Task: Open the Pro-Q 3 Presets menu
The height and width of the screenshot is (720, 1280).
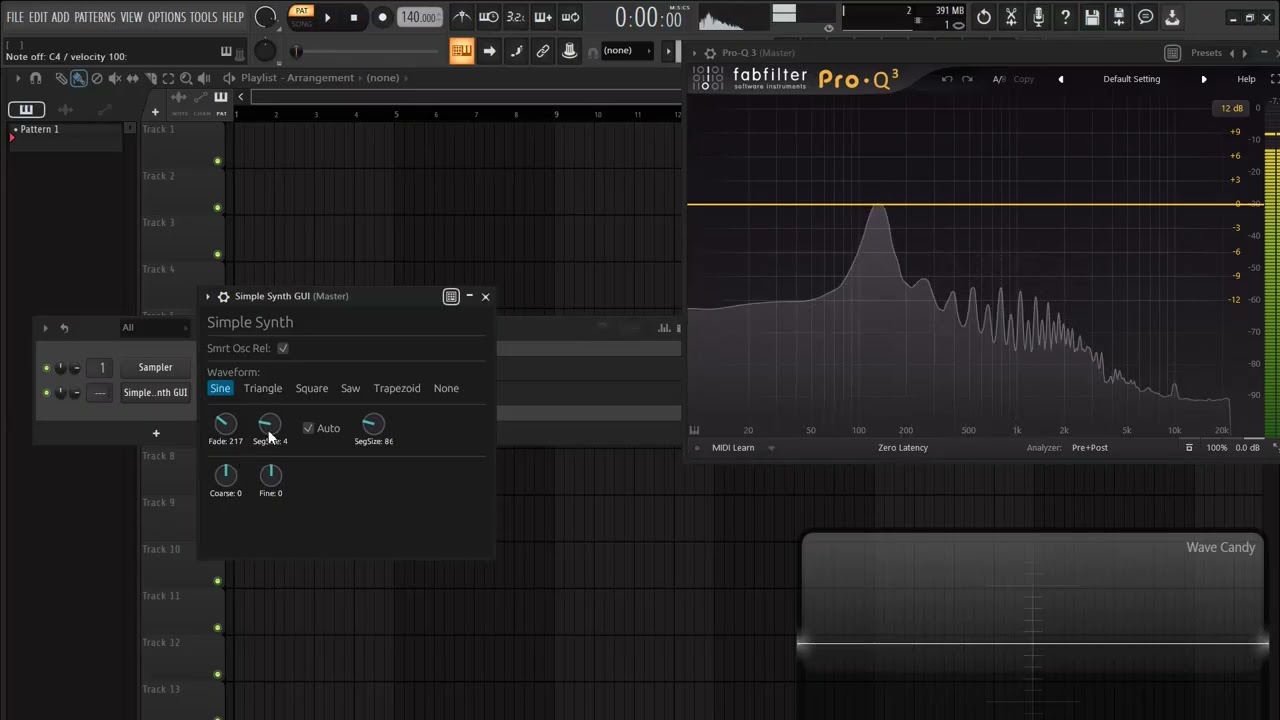Action: [1206, 53]
